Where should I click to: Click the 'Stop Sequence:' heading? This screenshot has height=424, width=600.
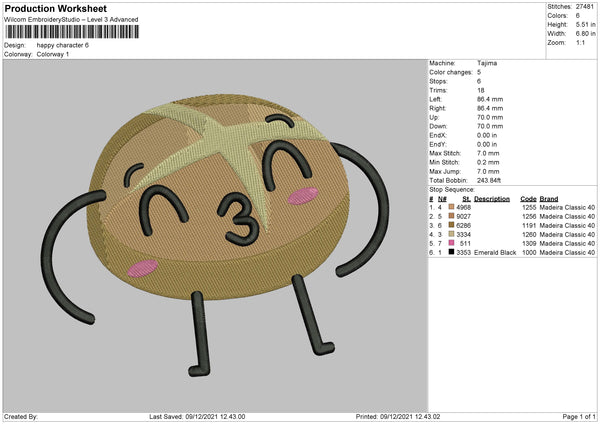click(x=452, y=190)
